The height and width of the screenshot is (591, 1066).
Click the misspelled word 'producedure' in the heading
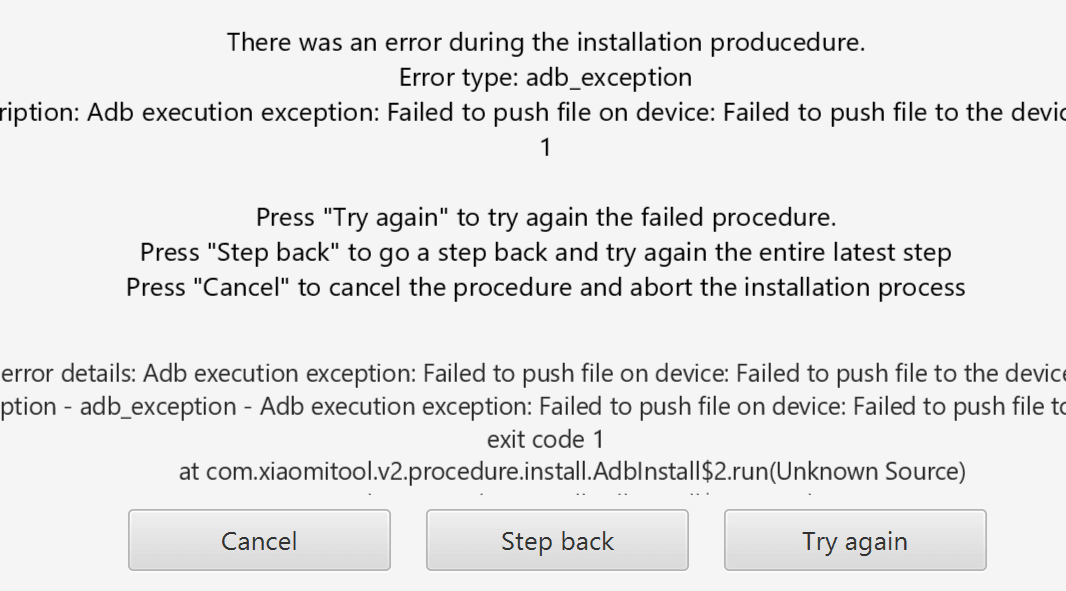[x=787, y=42]
